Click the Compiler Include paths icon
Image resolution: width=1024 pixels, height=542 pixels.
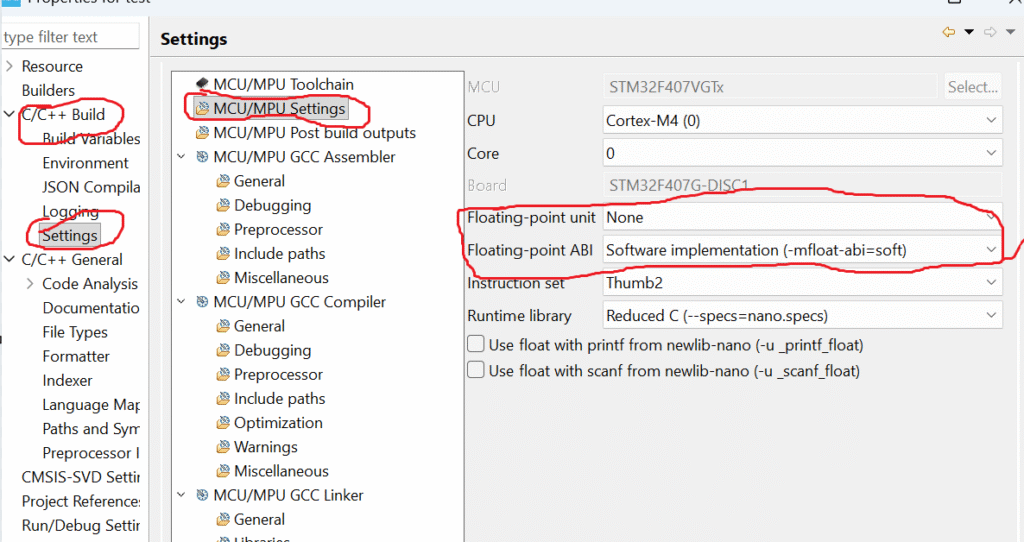pyautogui.click(x=223, y=398)
